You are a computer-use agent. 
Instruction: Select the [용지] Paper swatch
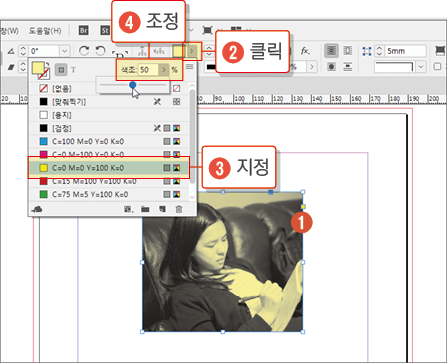tap(109, 115)
